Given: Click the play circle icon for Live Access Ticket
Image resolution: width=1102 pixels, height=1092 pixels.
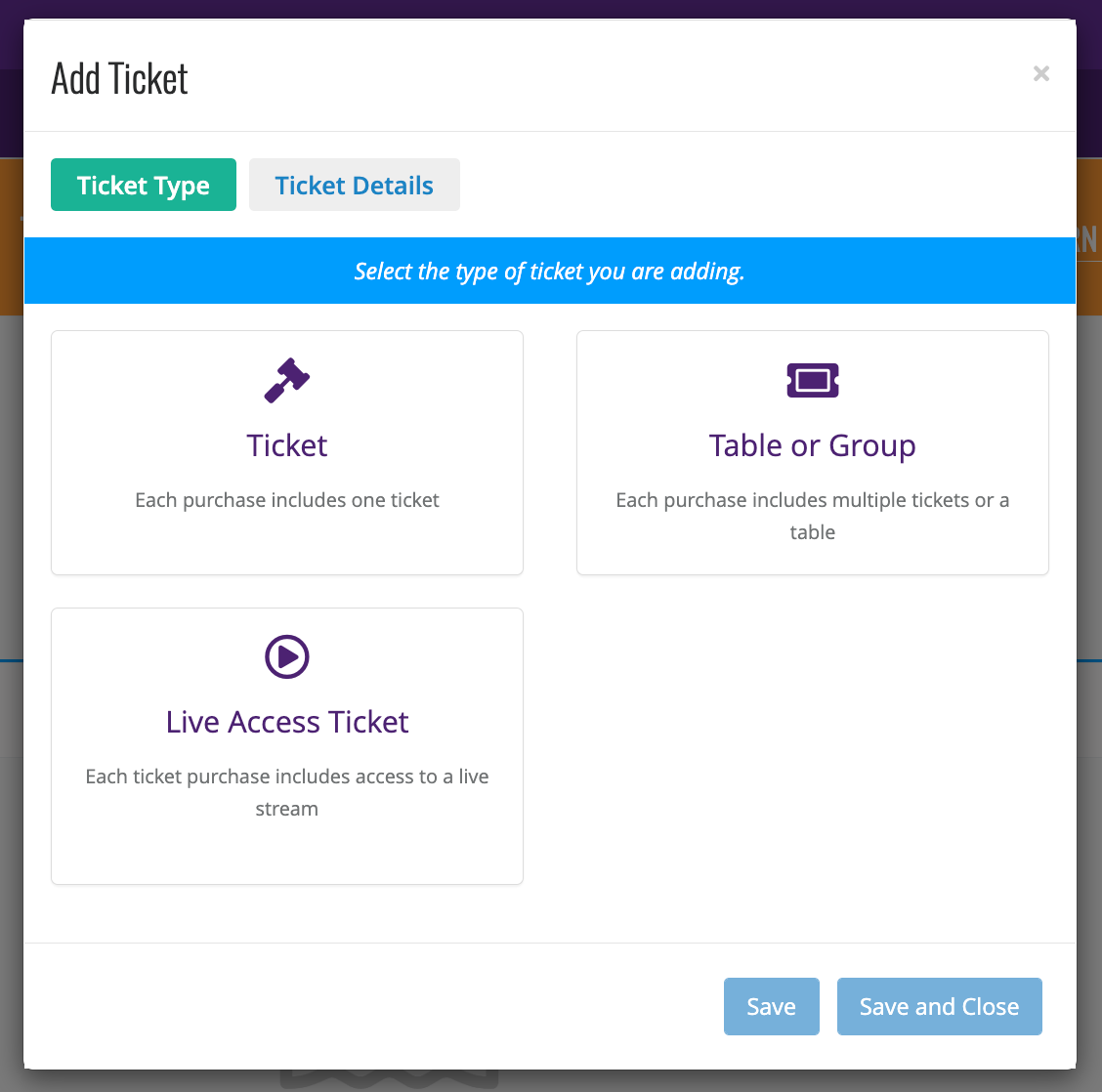Looking at the screenshot, I should click(287, 656).
